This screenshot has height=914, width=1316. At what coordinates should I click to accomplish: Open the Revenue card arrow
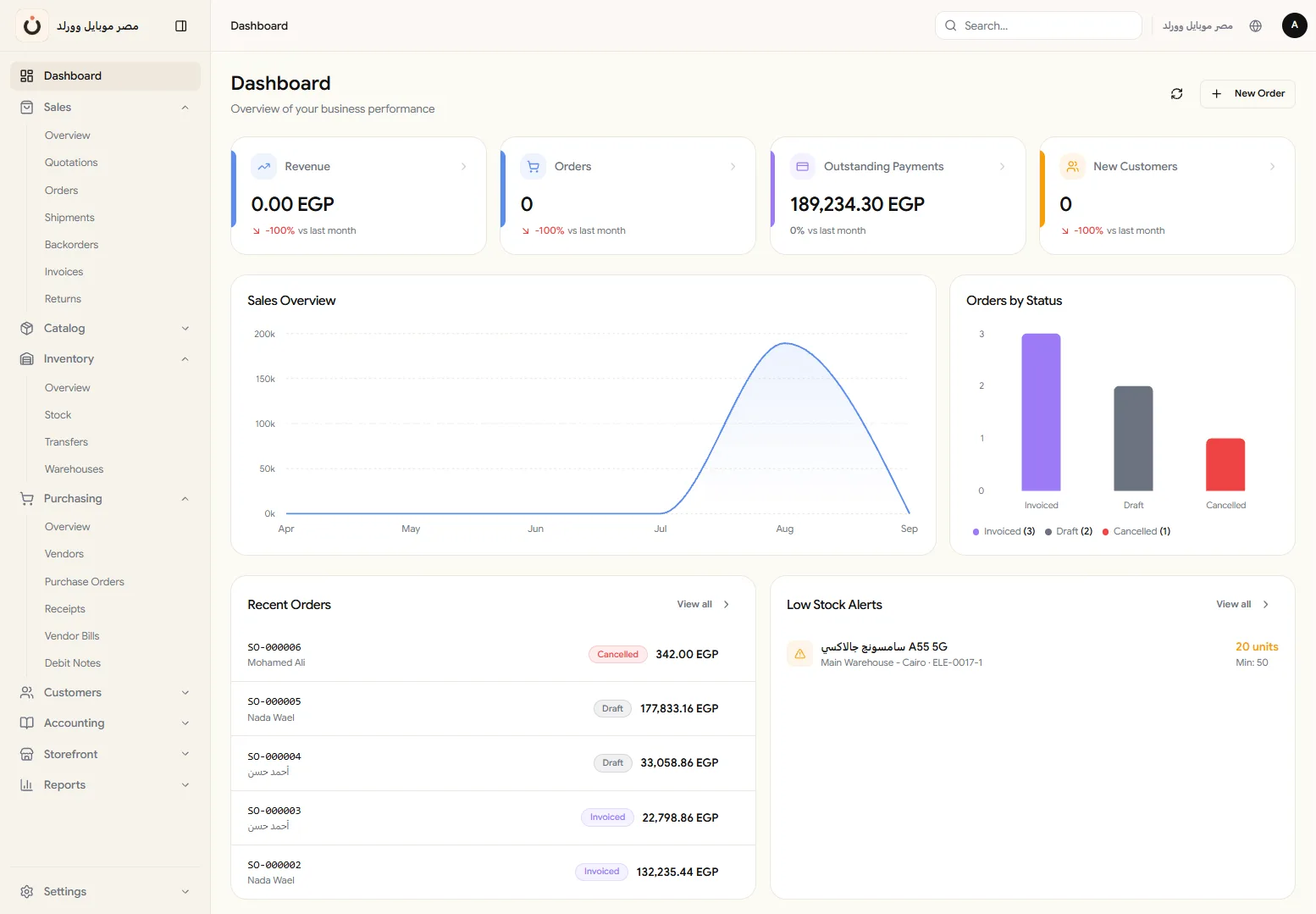(463, 167)
